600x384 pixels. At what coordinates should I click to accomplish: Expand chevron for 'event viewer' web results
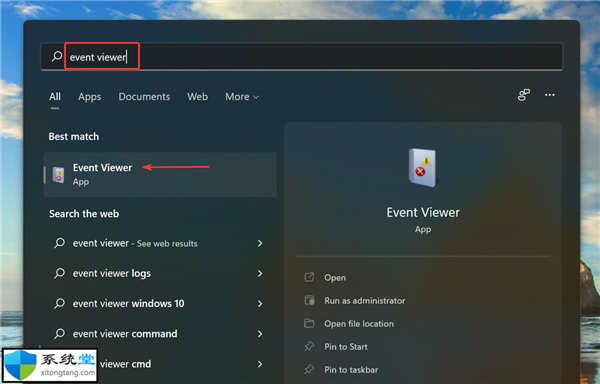pos(260,243)
